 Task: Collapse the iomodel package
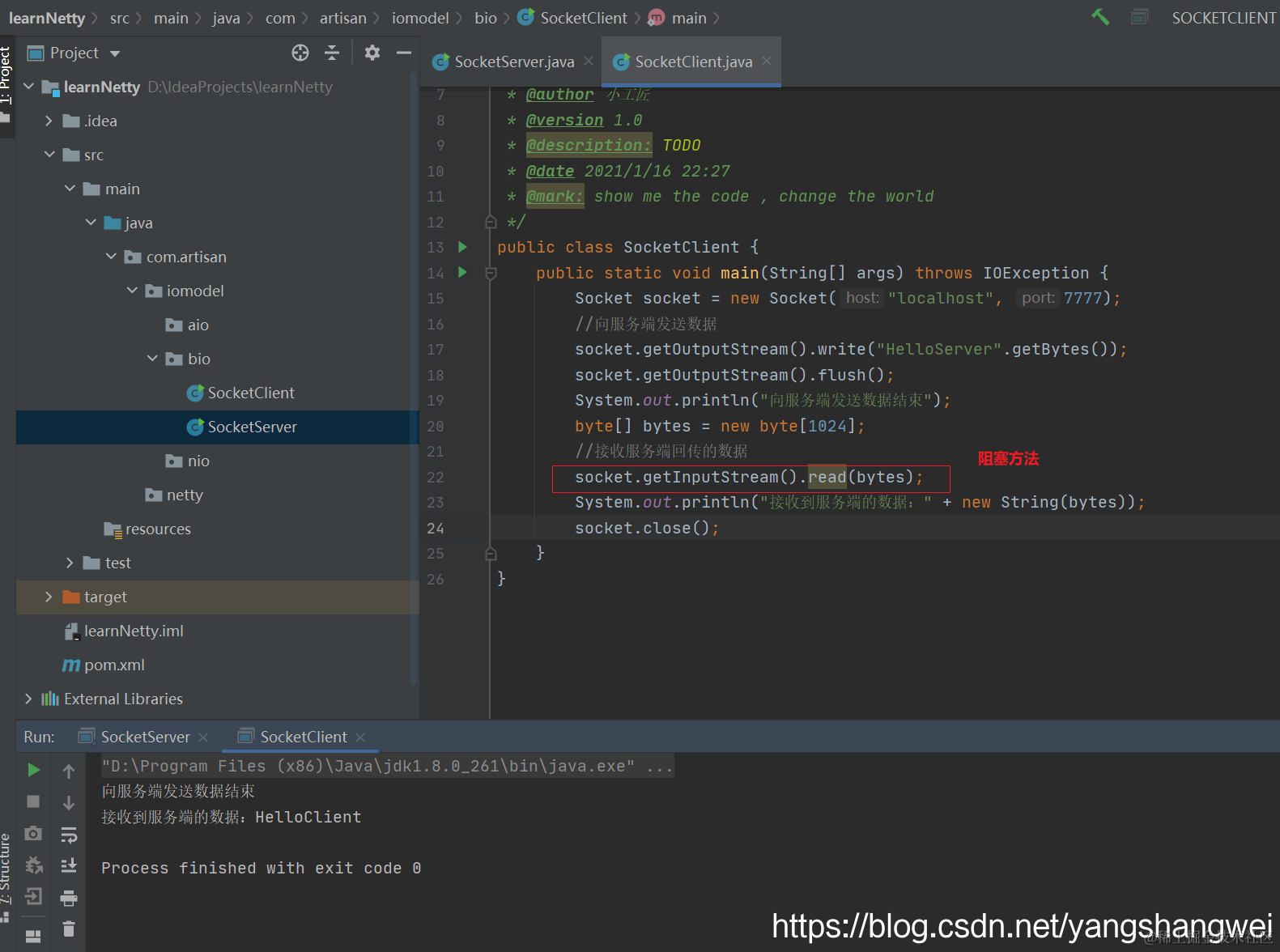[132, 290]
